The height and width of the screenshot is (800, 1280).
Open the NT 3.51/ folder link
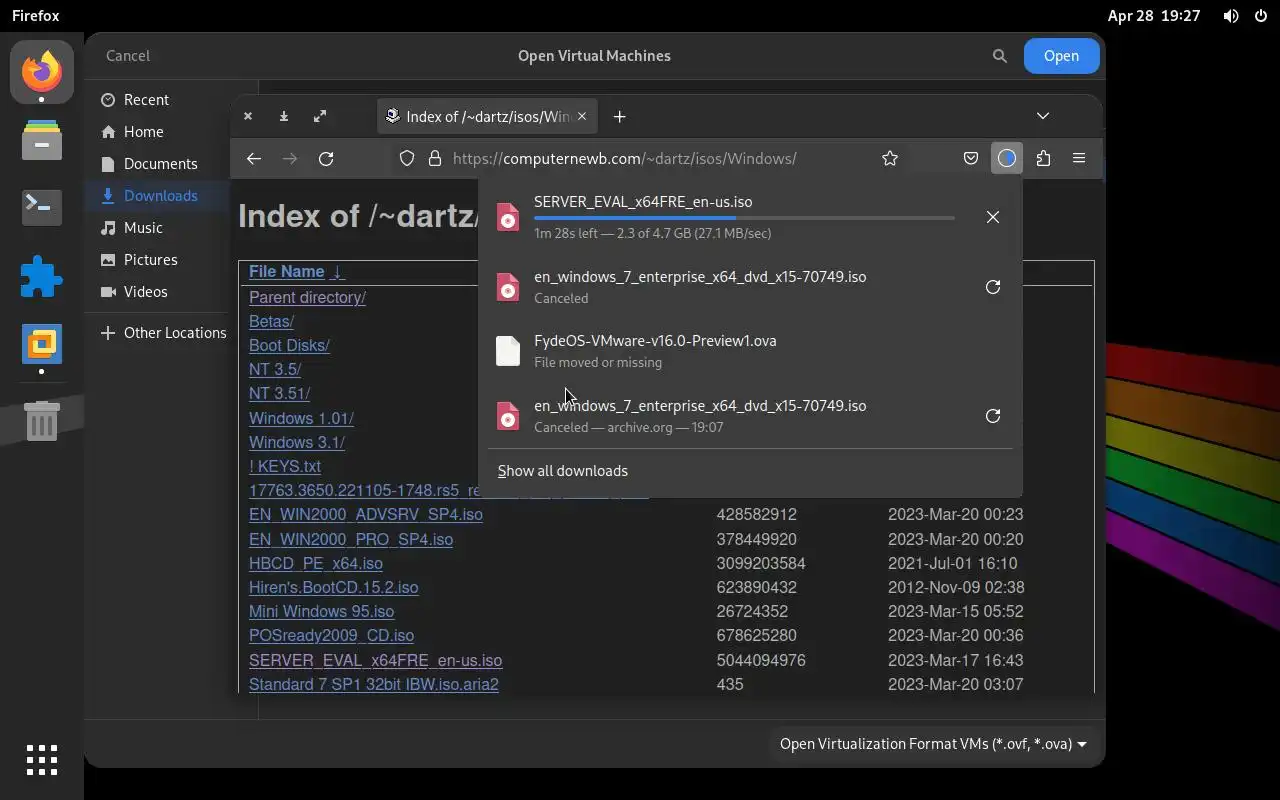(x=279, y=394)
